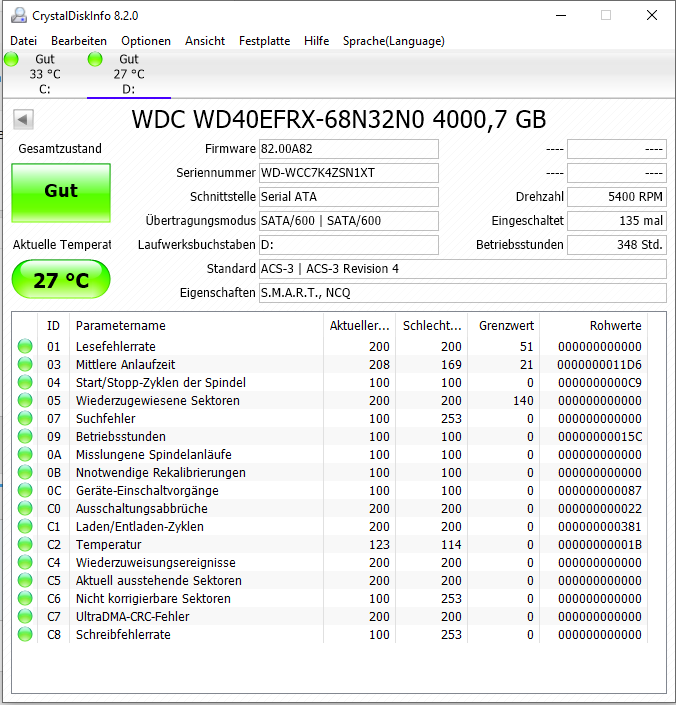Open the Datei menu
Image resolution: width=676 pixels, height=705 pixels.
(x=23, y=41)
